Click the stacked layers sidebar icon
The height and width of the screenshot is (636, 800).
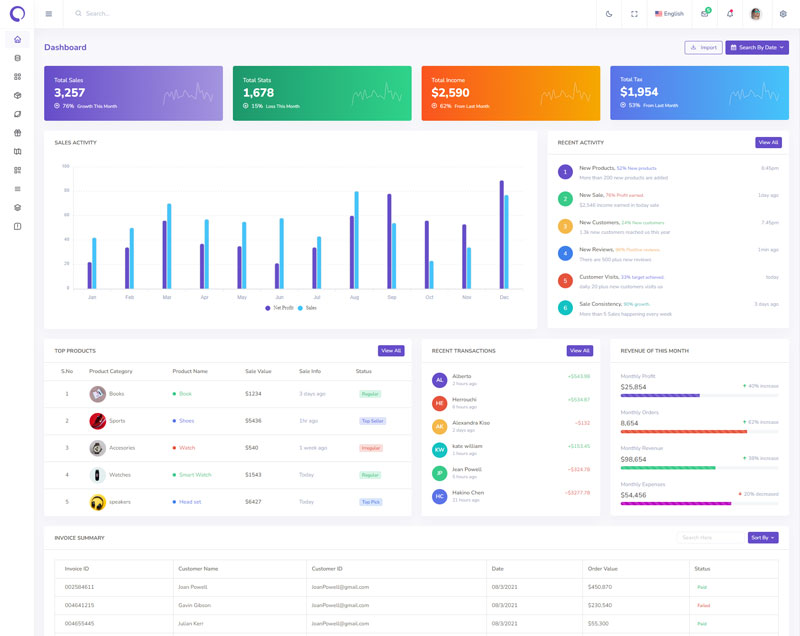click(x=17, y=208)
